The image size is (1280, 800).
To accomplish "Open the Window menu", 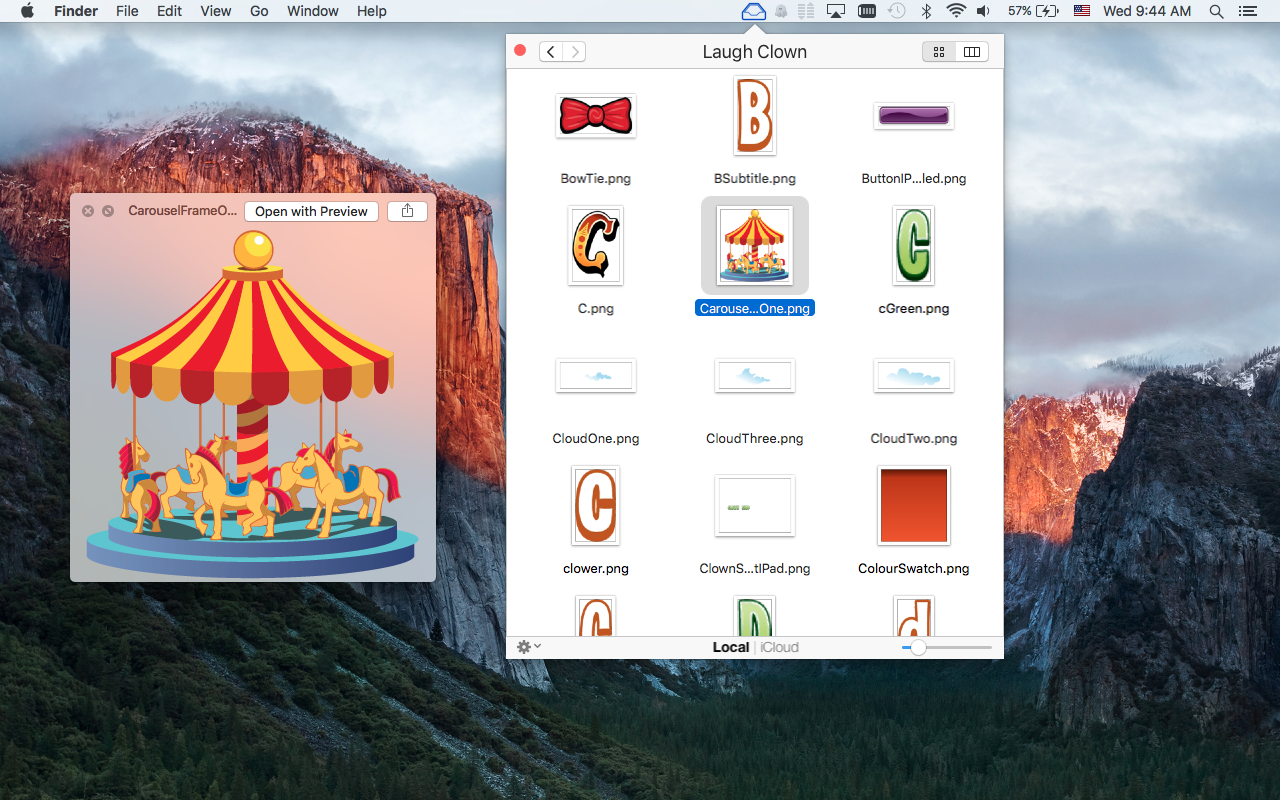I will 313,11.
